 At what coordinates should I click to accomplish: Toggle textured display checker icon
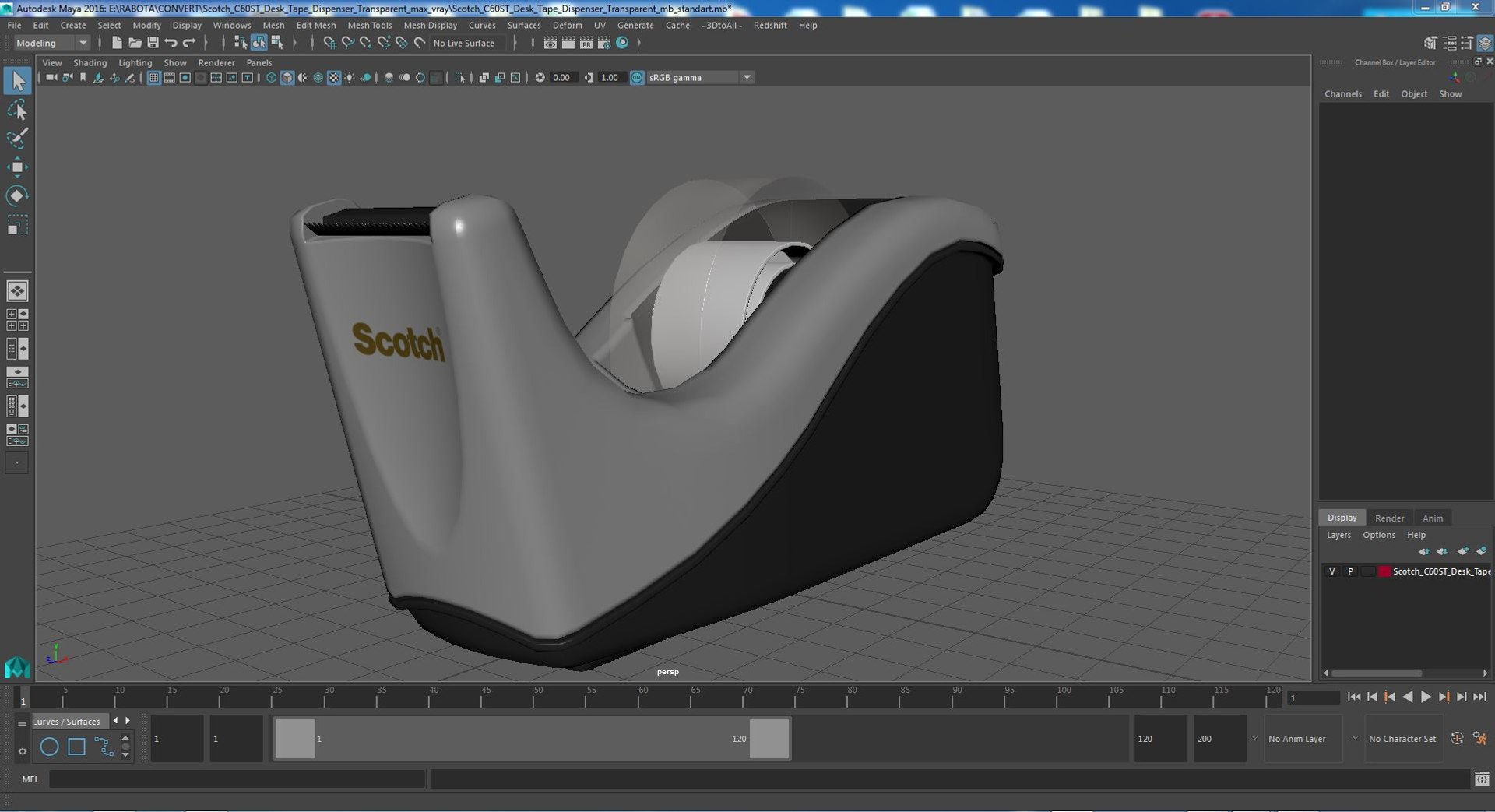pos(334,77)
